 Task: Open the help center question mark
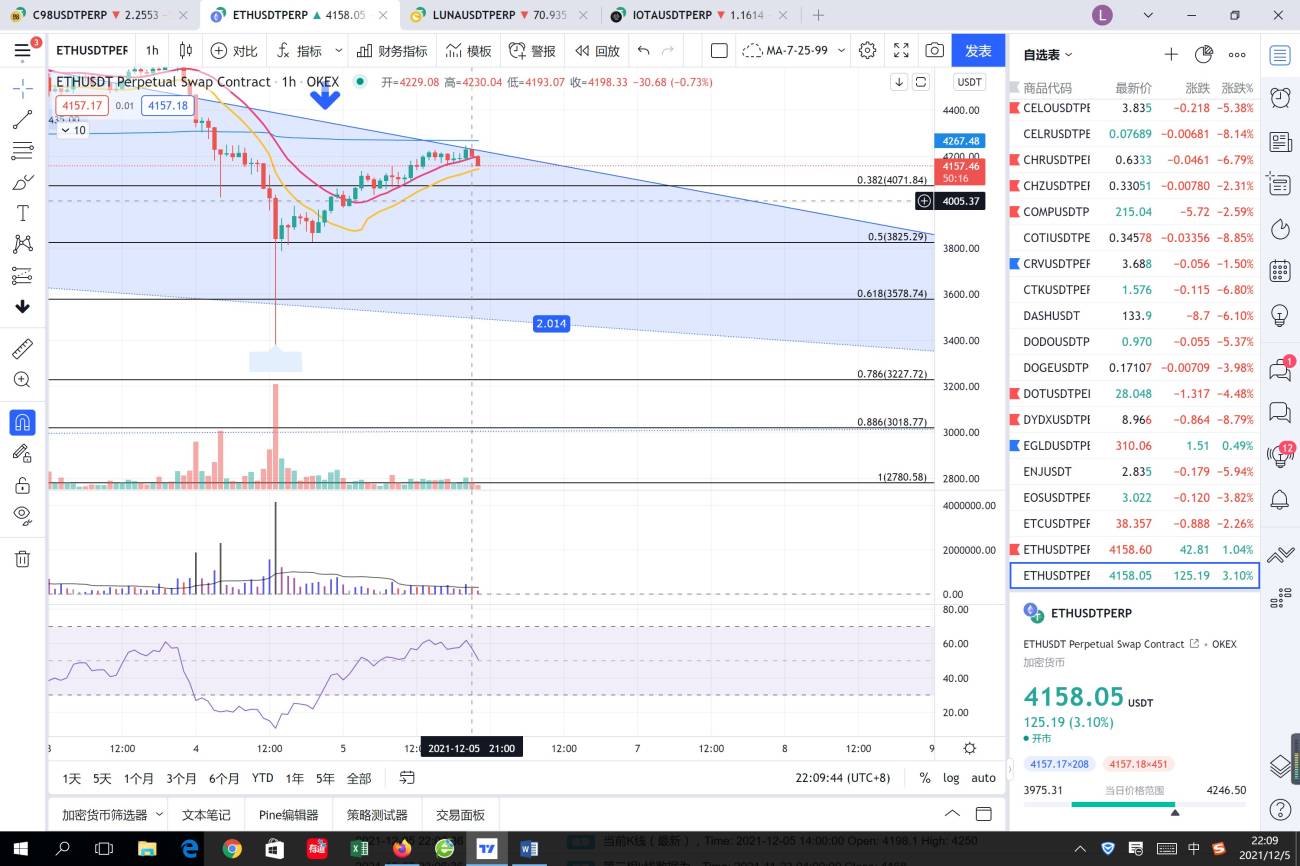point(1279,809)
